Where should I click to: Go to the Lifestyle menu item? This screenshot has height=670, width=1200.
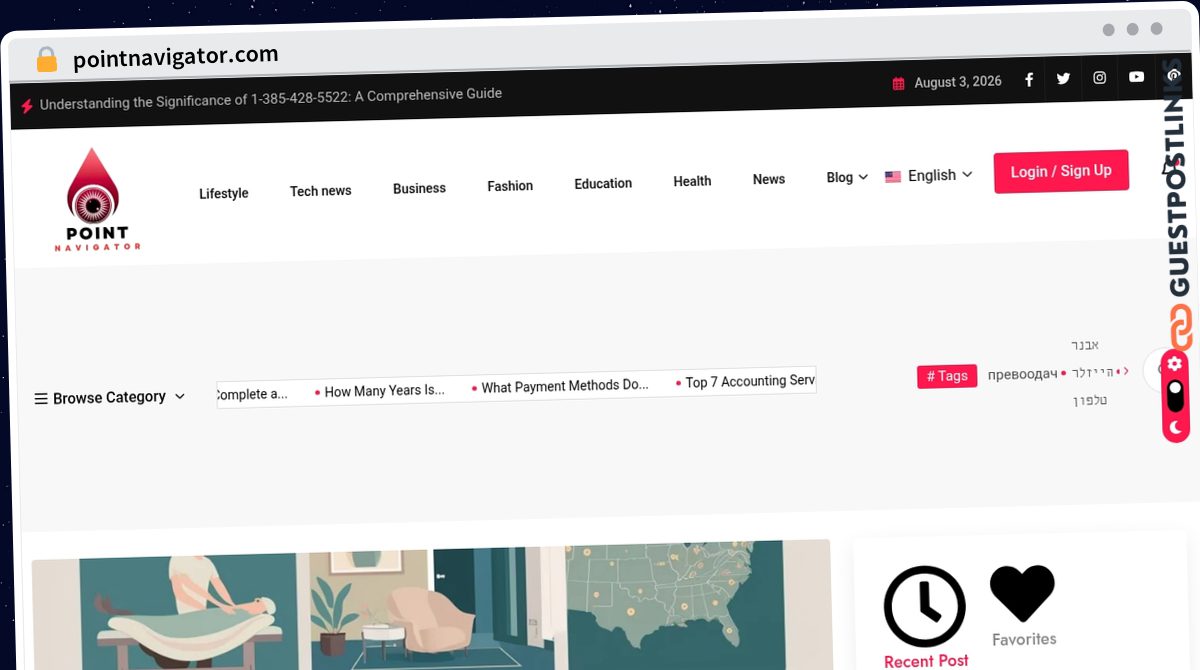223,193
